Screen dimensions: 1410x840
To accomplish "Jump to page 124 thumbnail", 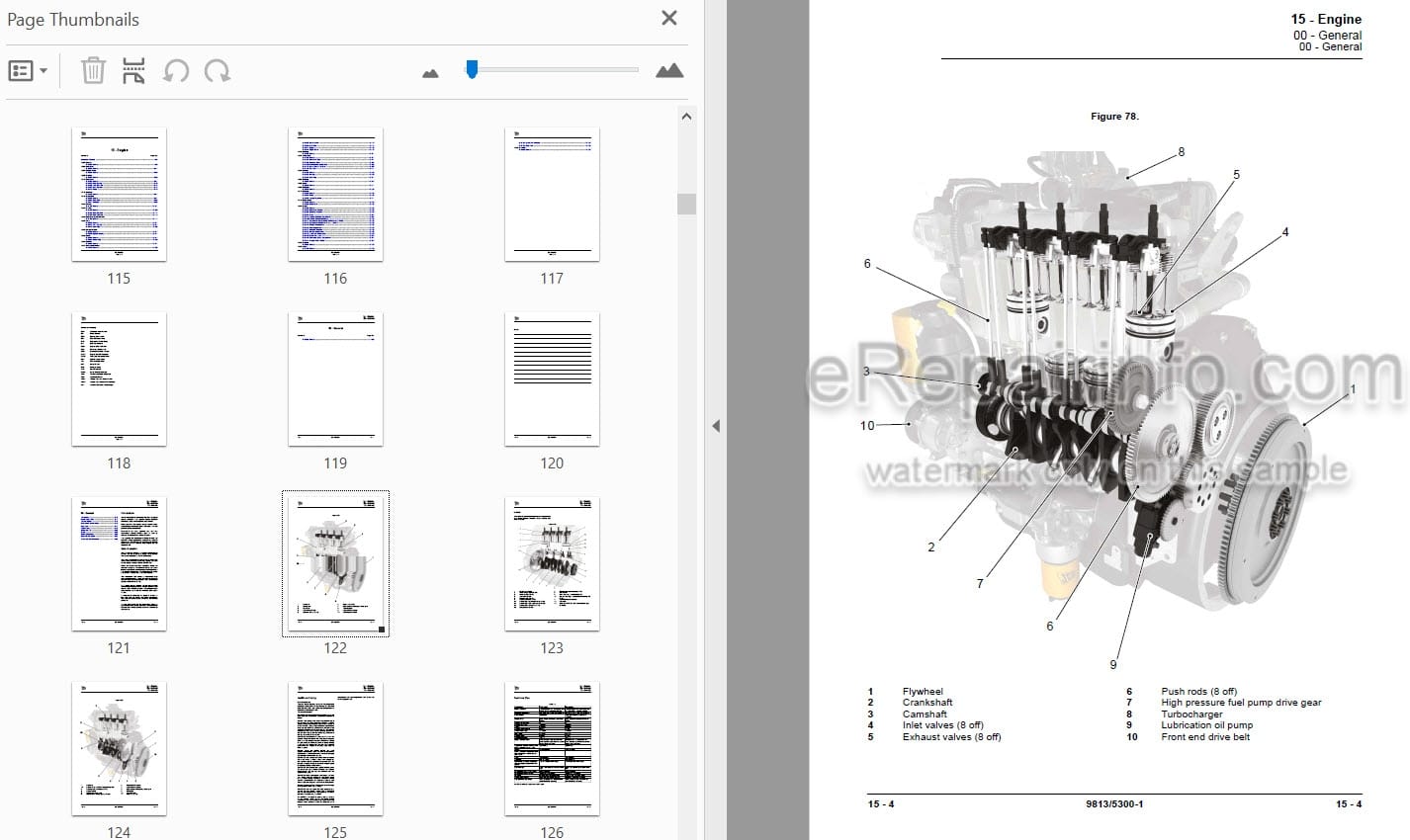I will pos(119,749).
